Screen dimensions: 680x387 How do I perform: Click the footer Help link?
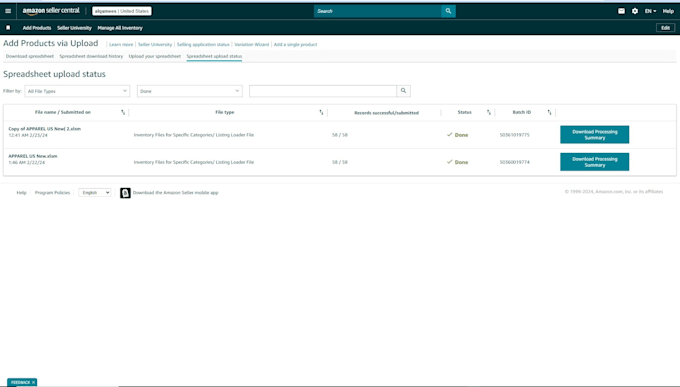22,193
